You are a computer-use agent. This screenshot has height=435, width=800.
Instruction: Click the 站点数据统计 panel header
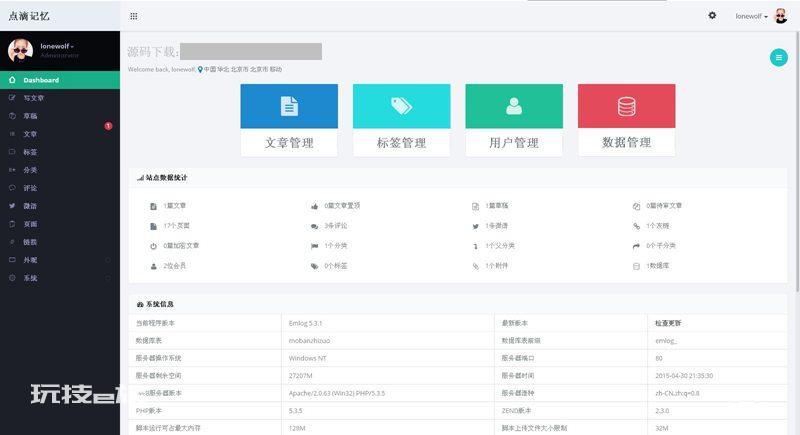point(458,177)
